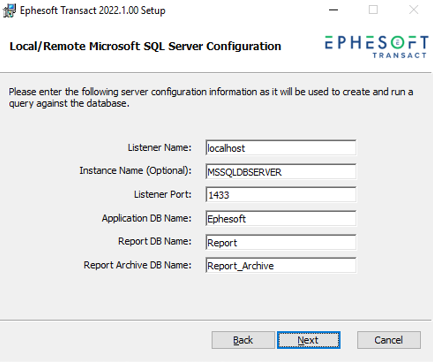Image resolution: width=433 pixels, height=362 pixels.
Task: Click the Ephesoft Transact logo
Action: click(x=376, y=47)
